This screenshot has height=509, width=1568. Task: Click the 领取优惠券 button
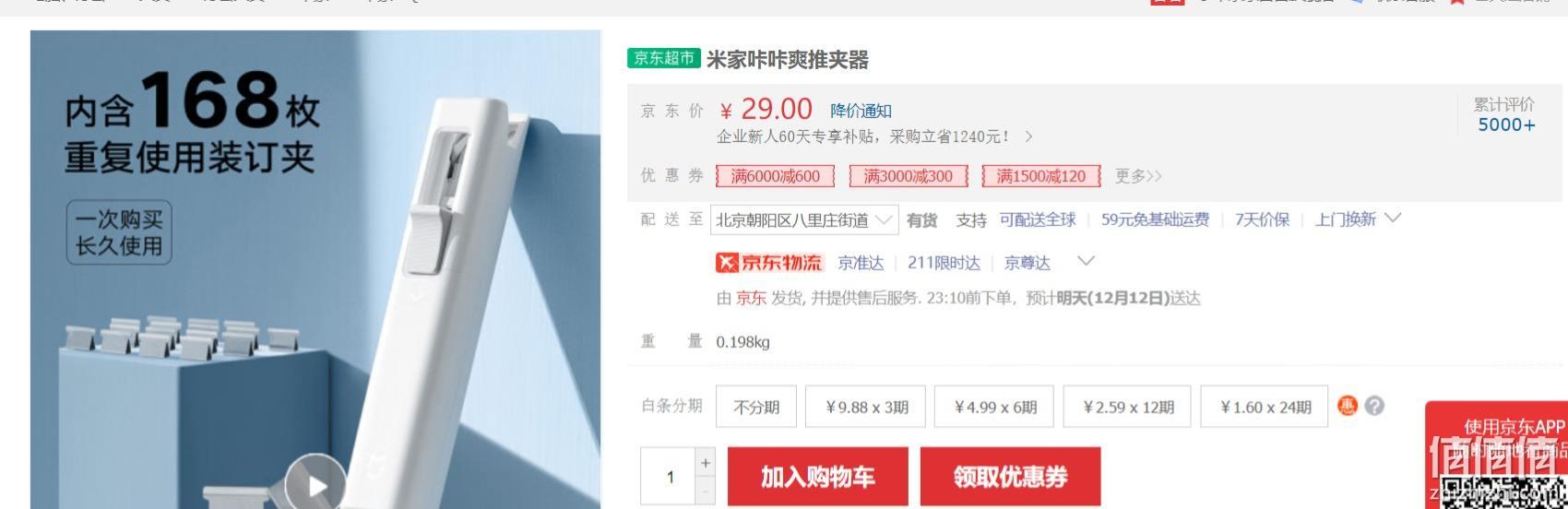(x=1010, y=477)
